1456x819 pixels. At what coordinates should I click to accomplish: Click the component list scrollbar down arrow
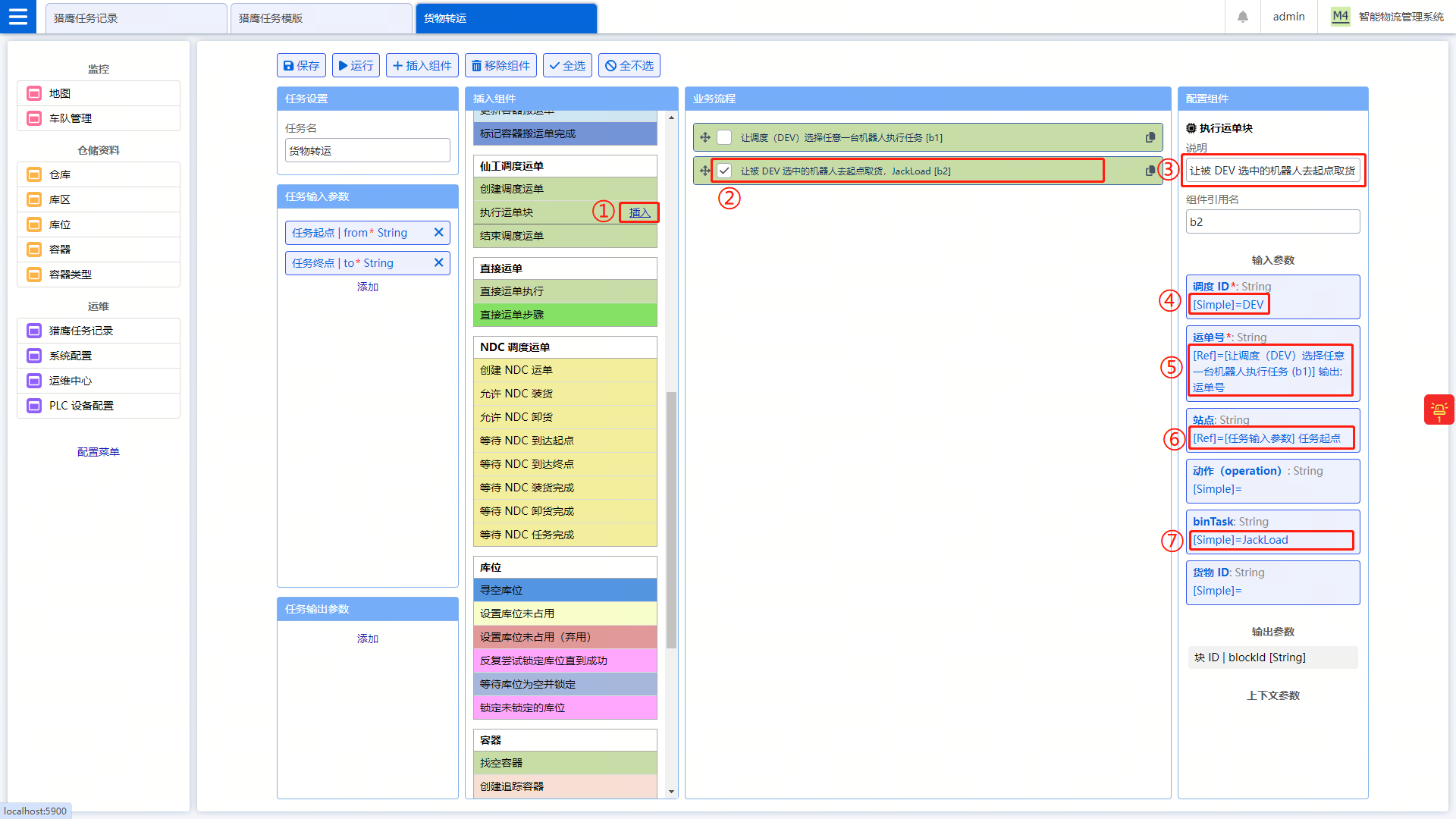(671, 792)
